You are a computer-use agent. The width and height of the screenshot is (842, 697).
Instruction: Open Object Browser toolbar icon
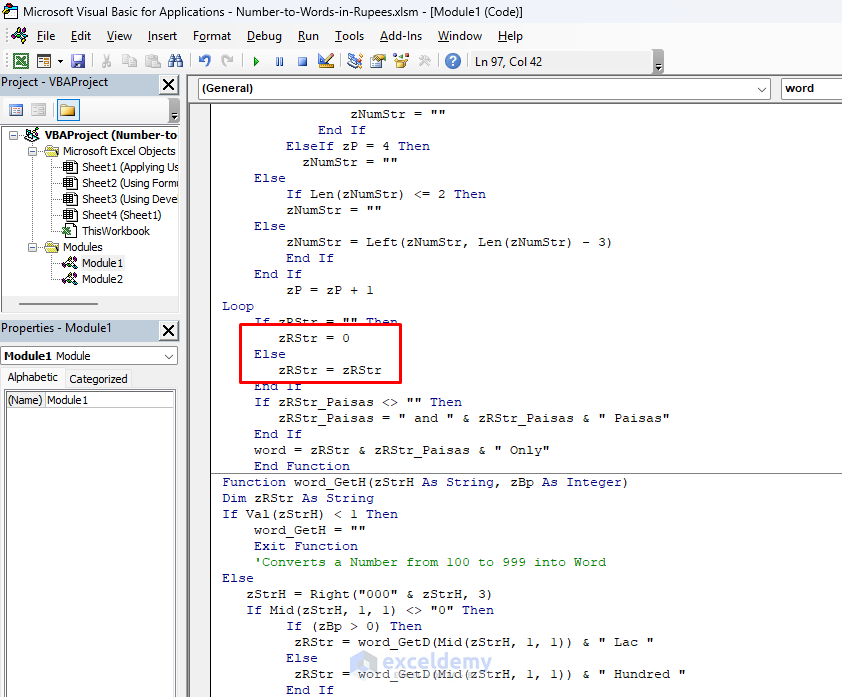click(x=401, y=61)
